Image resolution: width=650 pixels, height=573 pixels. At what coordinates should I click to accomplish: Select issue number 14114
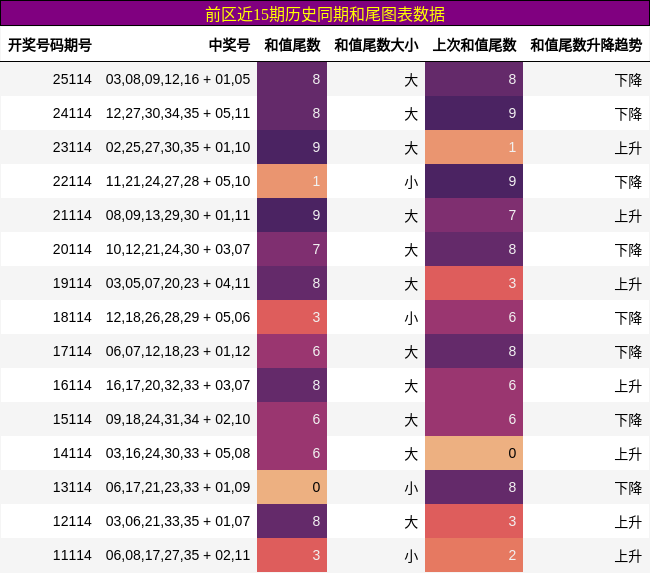pyautogui.click(x=72, y=453)
